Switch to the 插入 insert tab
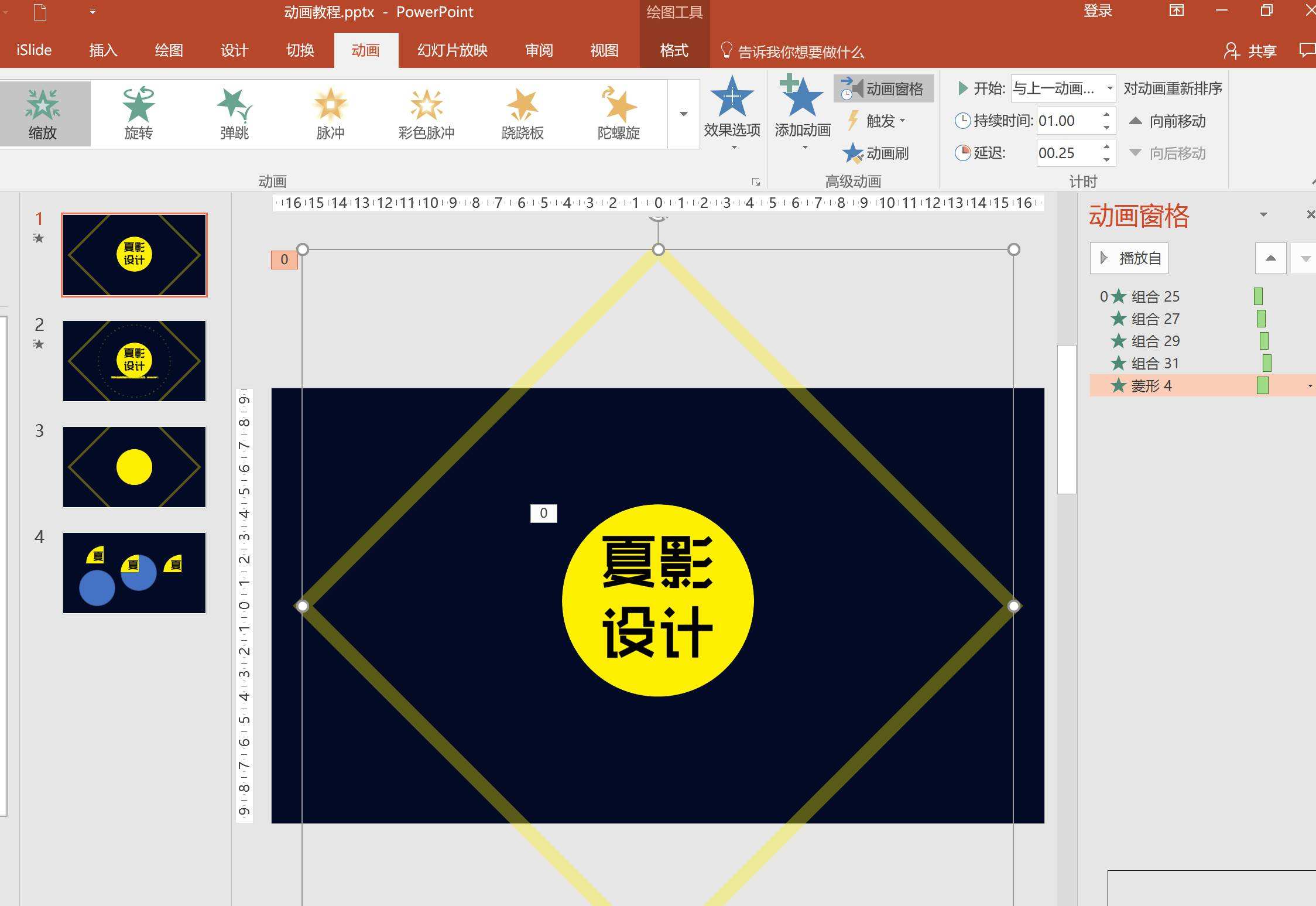 point(103,50)
